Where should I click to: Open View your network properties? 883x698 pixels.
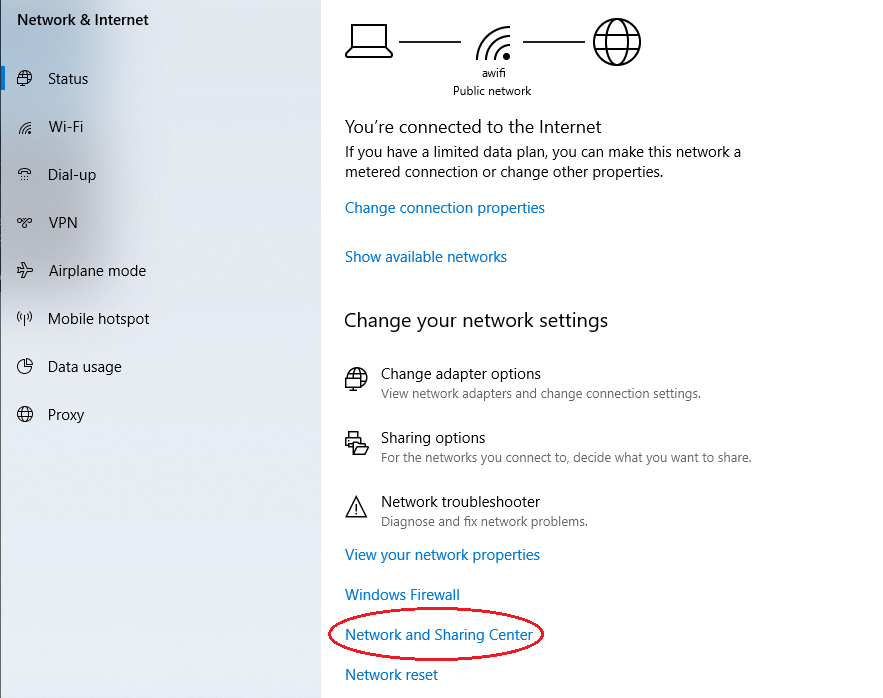pos(442,555)
